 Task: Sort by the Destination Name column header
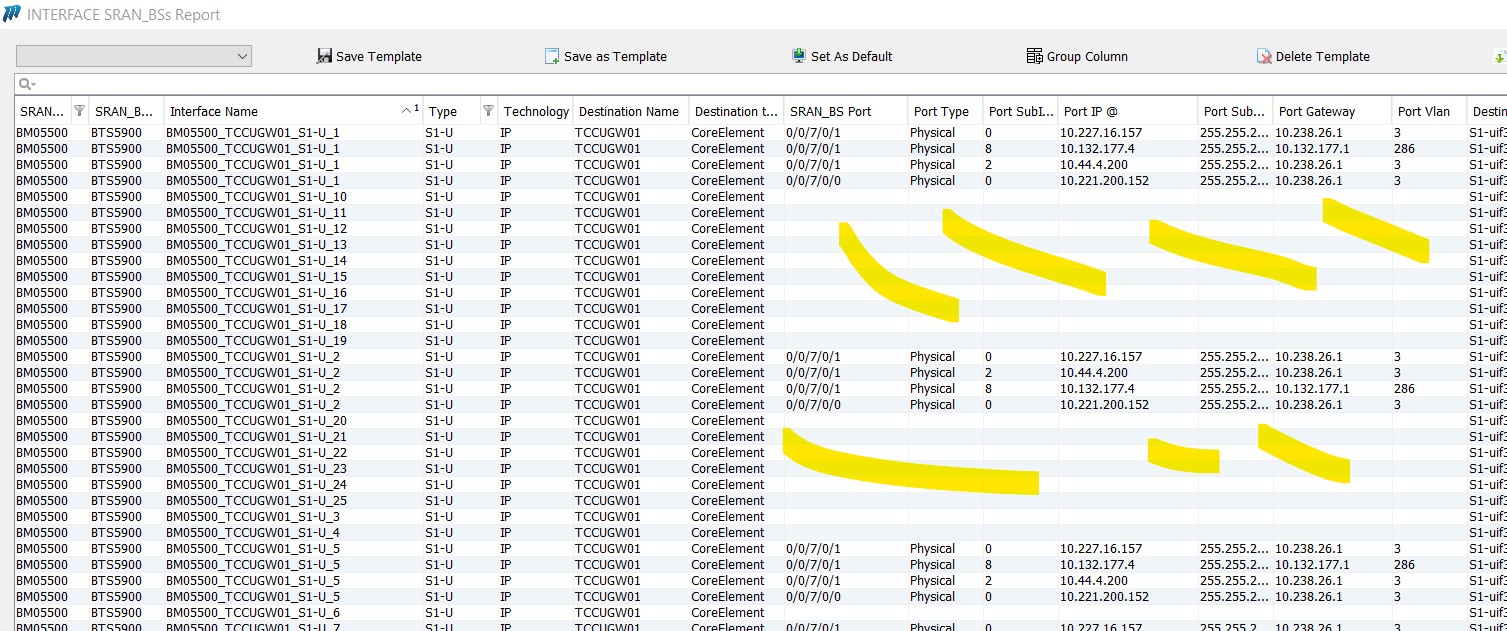tap(628, 112)
